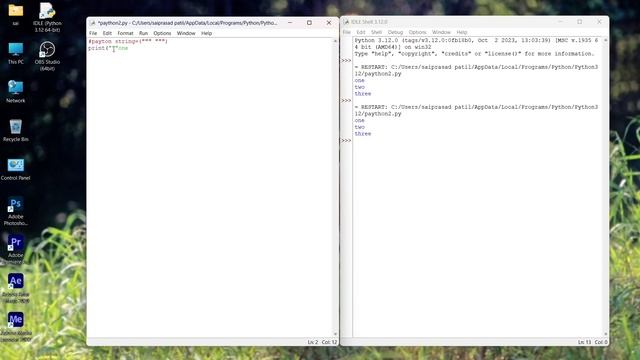Click the first RESTART line in shell
640x360 pixels.
point(476,70)
